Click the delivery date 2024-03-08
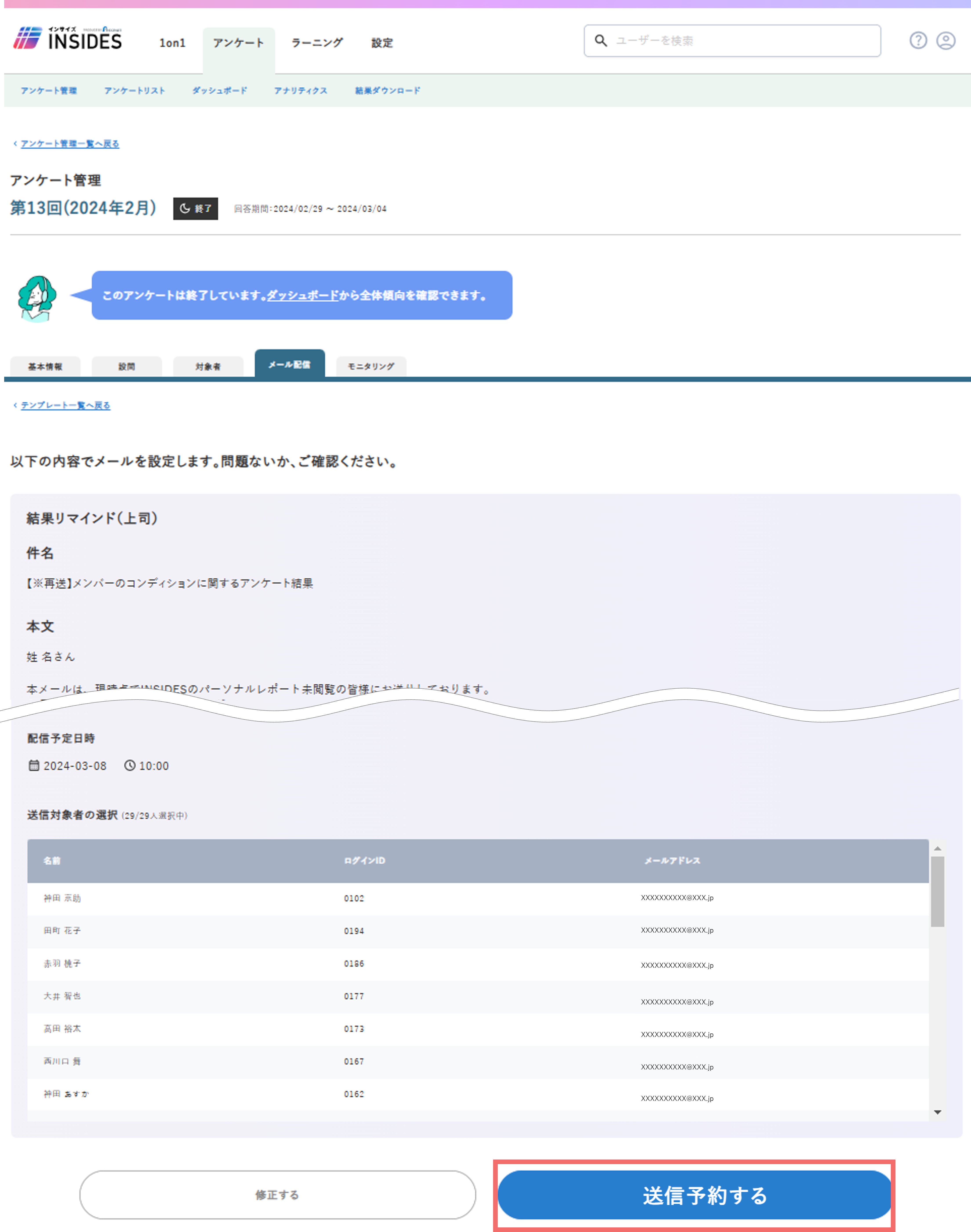 [x=75, y=766]
